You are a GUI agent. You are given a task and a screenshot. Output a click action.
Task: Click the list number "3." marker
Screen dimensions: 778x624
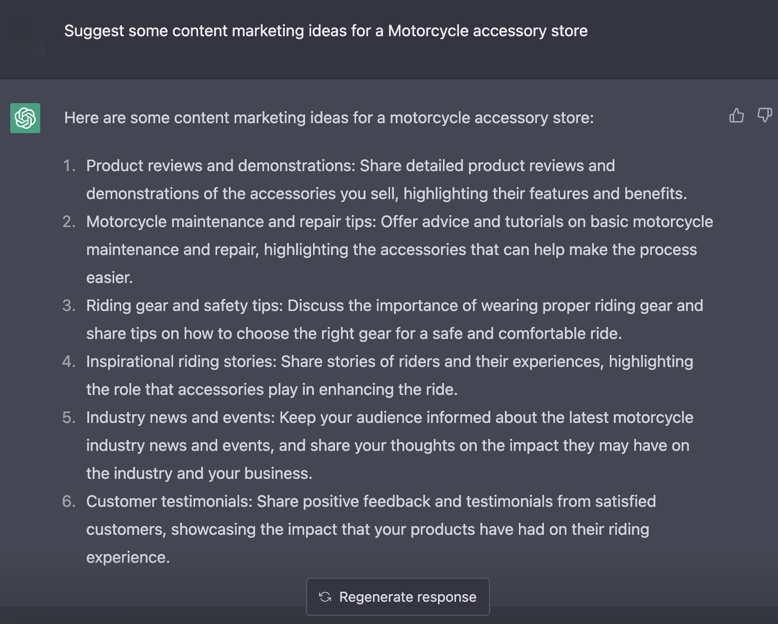(69, 306)
